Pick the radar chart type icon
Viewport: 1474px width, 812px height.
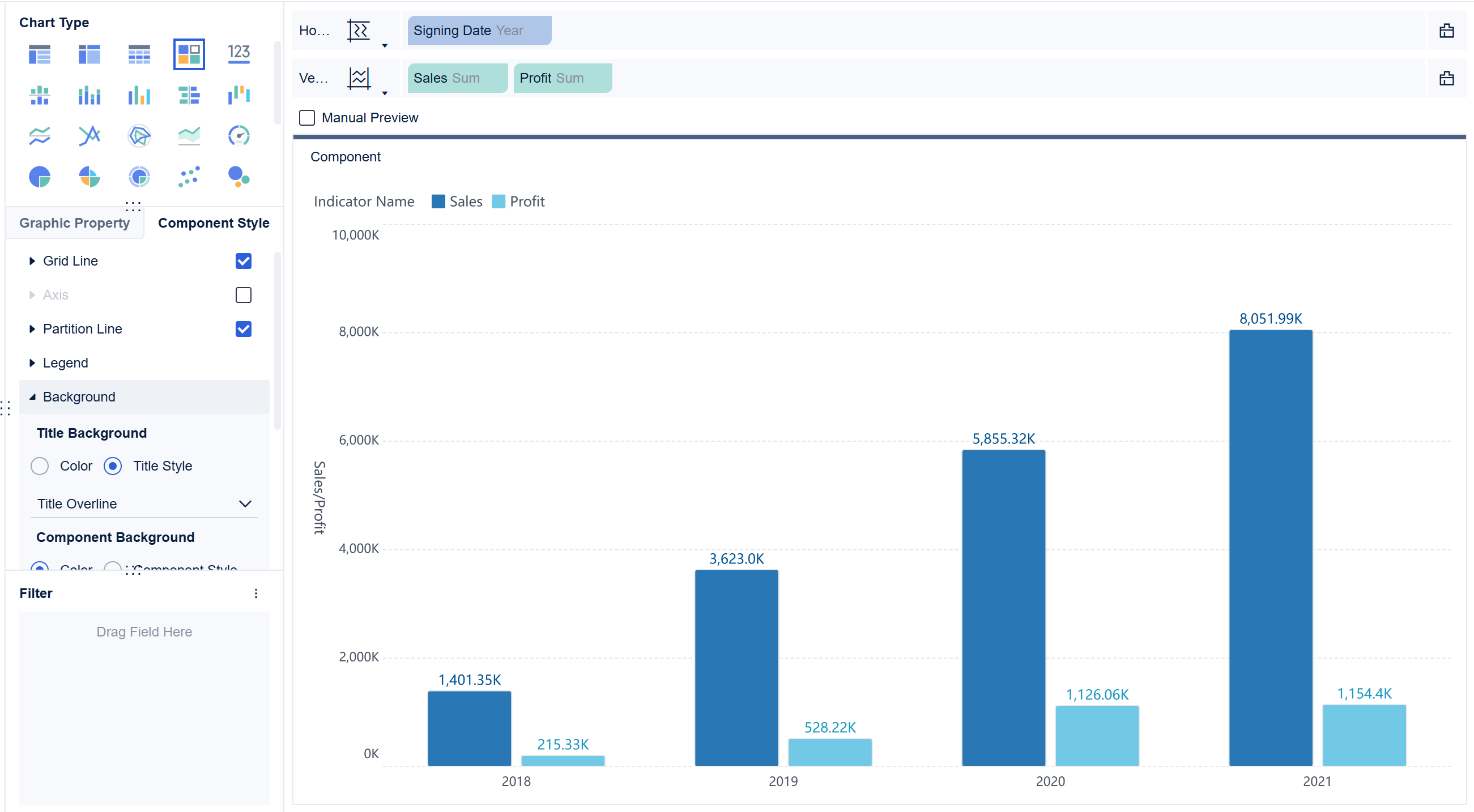coord(139,135)
